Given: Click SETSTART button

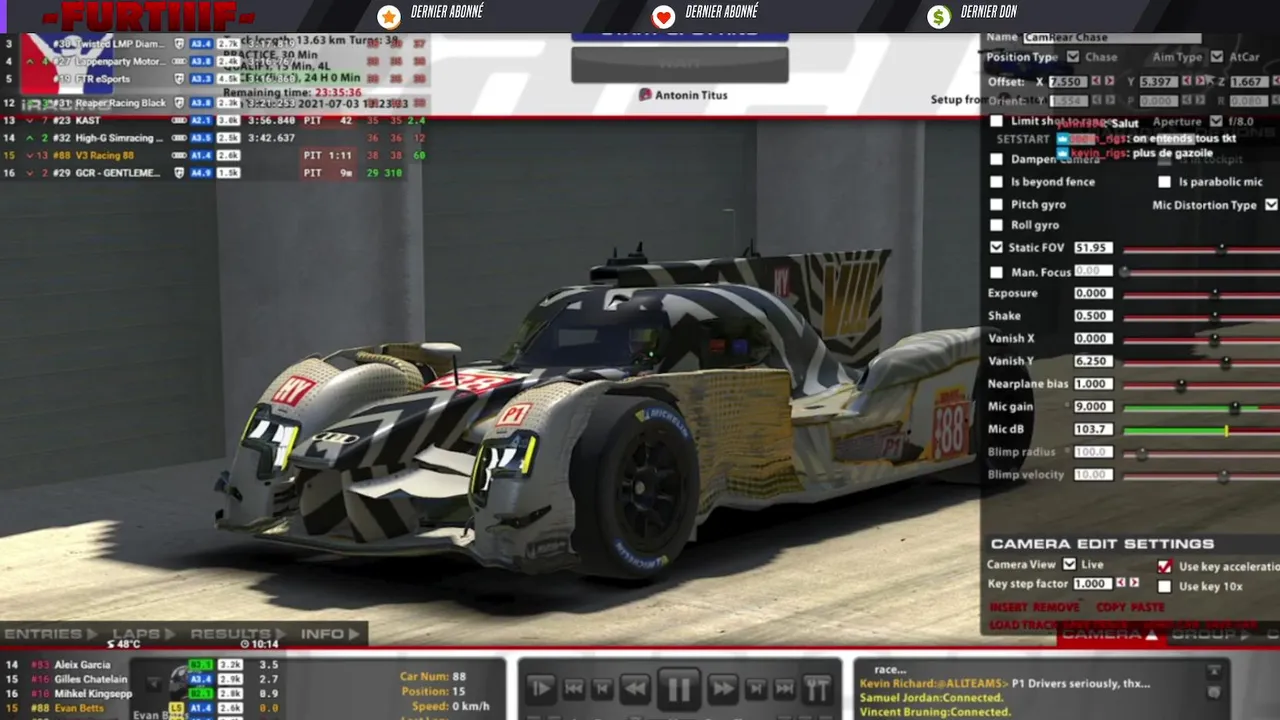Looking at the screenshot, I should [1023, 139].
